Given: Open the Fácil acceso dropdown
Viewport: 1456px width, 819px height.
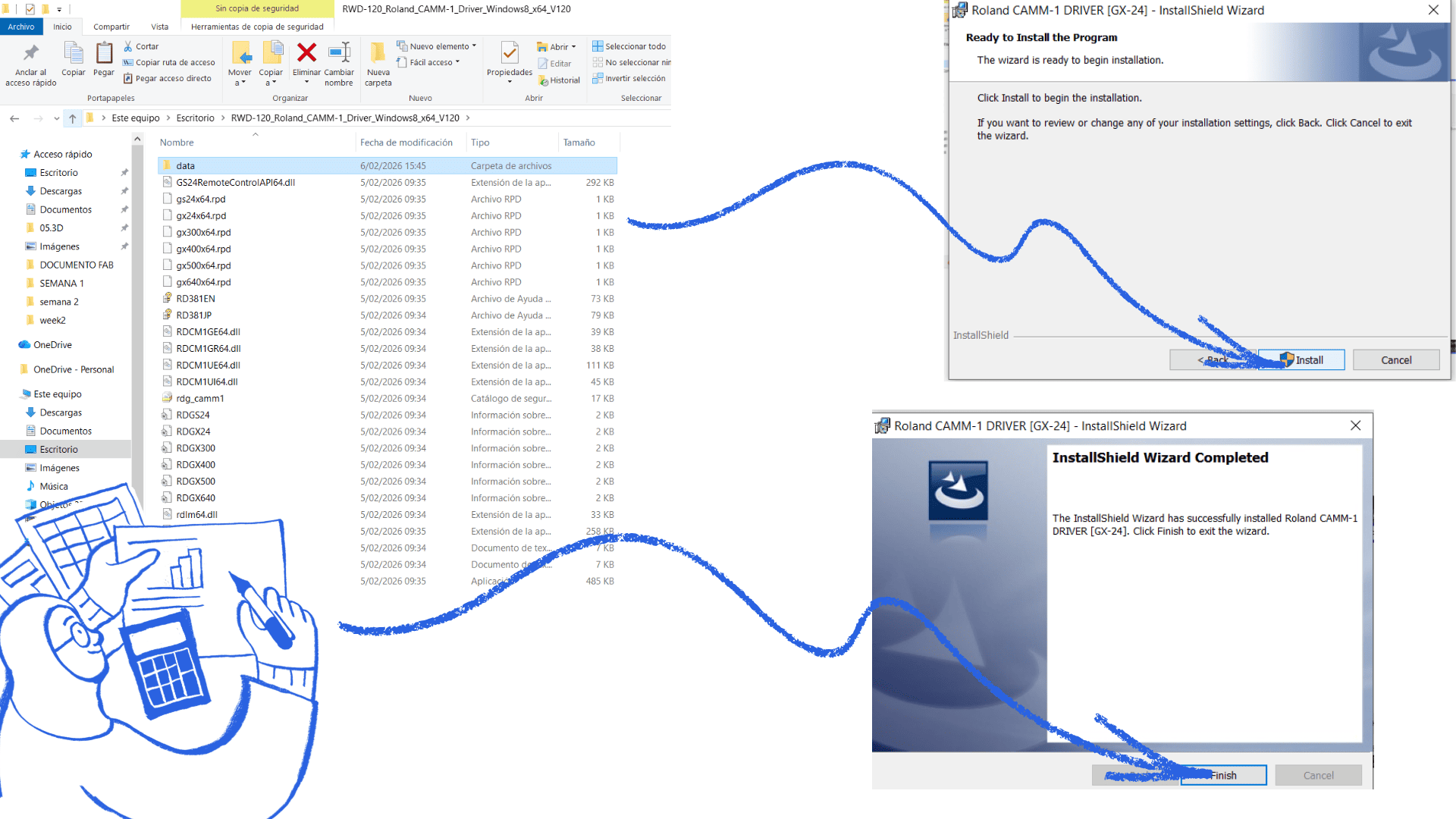Looking at the screenshot, I should [x=428, y=62].
